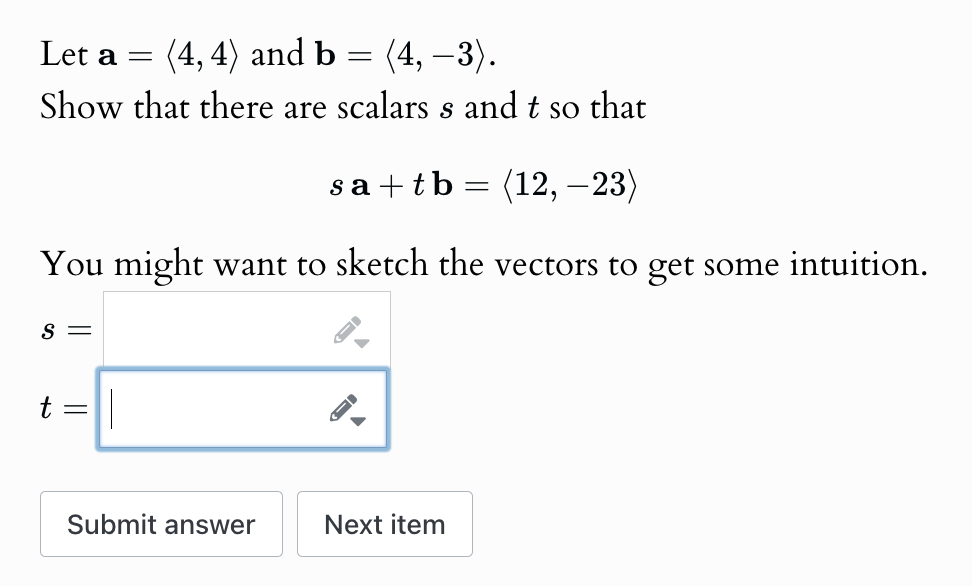Expand the dropdown arrow under the t pencil
The height and width of the screenshot is (586, 972).
click(358, 420)
